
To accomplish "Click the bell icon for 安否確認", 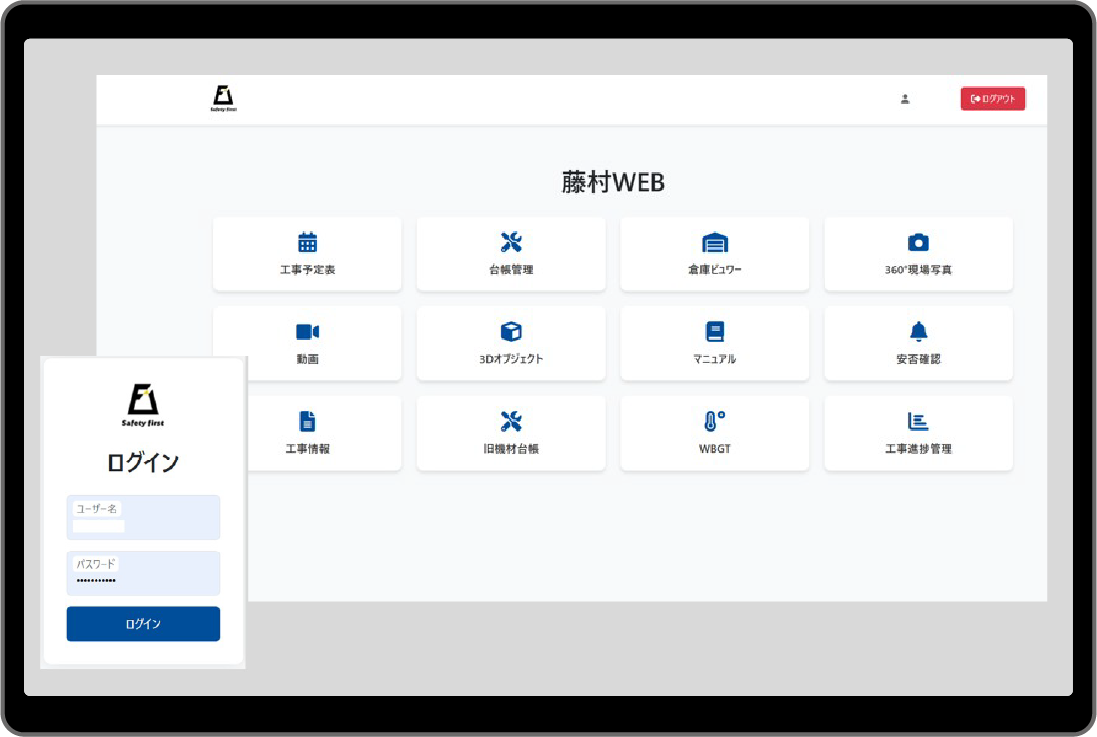I will click(918, 331).
